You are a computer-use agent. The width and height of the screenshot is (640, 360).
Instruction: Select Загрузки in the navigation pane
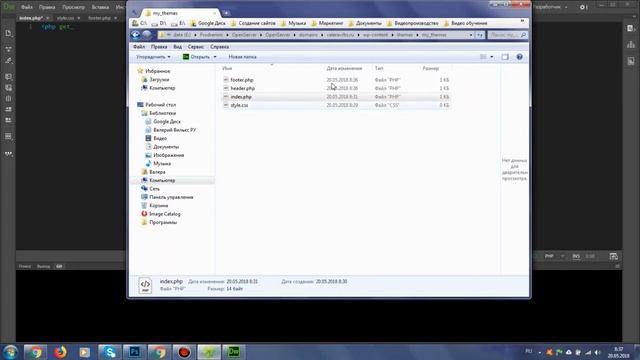159,80
